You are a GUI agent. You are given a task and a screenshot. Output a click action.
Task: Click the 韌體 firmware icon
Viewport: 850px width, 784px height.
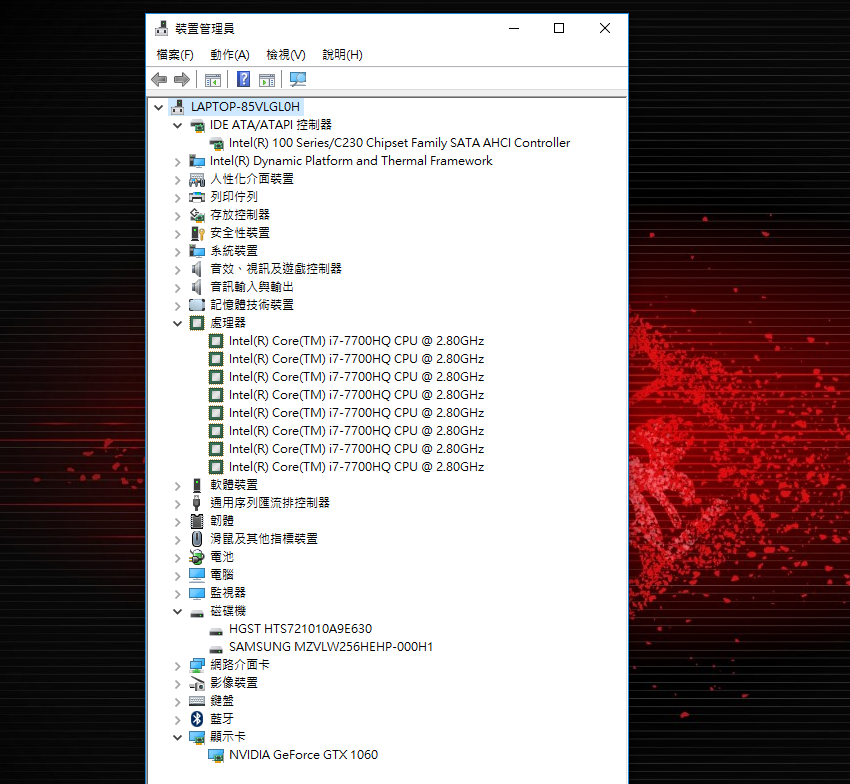coord(197,521)
